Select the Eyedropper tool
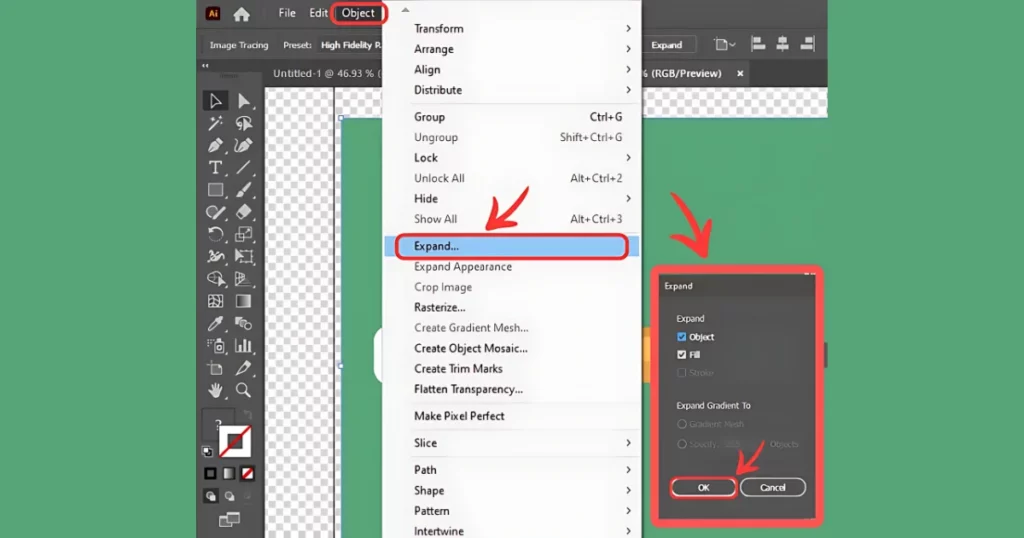This screenshot has height=538, width=1024. pos(216,323)
